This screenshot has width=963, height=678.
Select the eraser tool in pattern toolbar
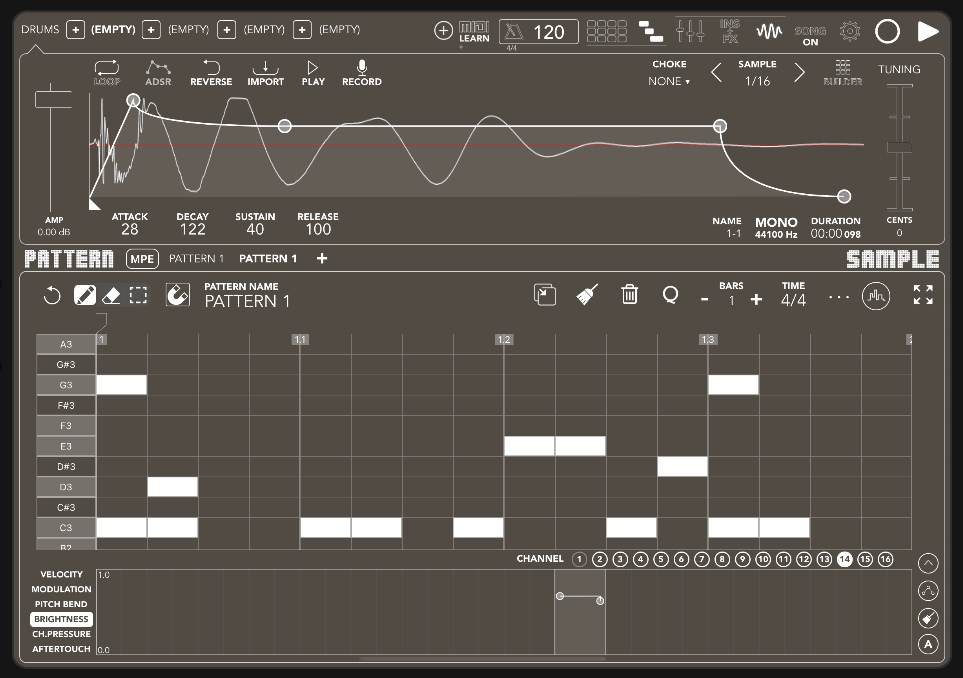pyautogui.click(x=111, y=295)
